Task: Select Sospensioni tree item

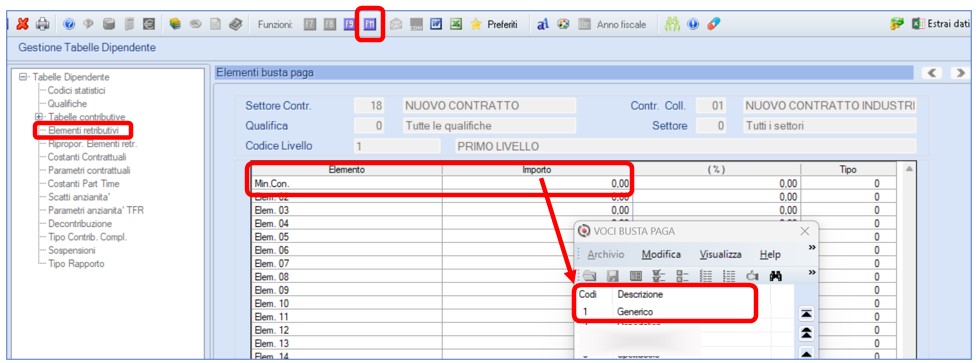Action: tap(72, 250)
